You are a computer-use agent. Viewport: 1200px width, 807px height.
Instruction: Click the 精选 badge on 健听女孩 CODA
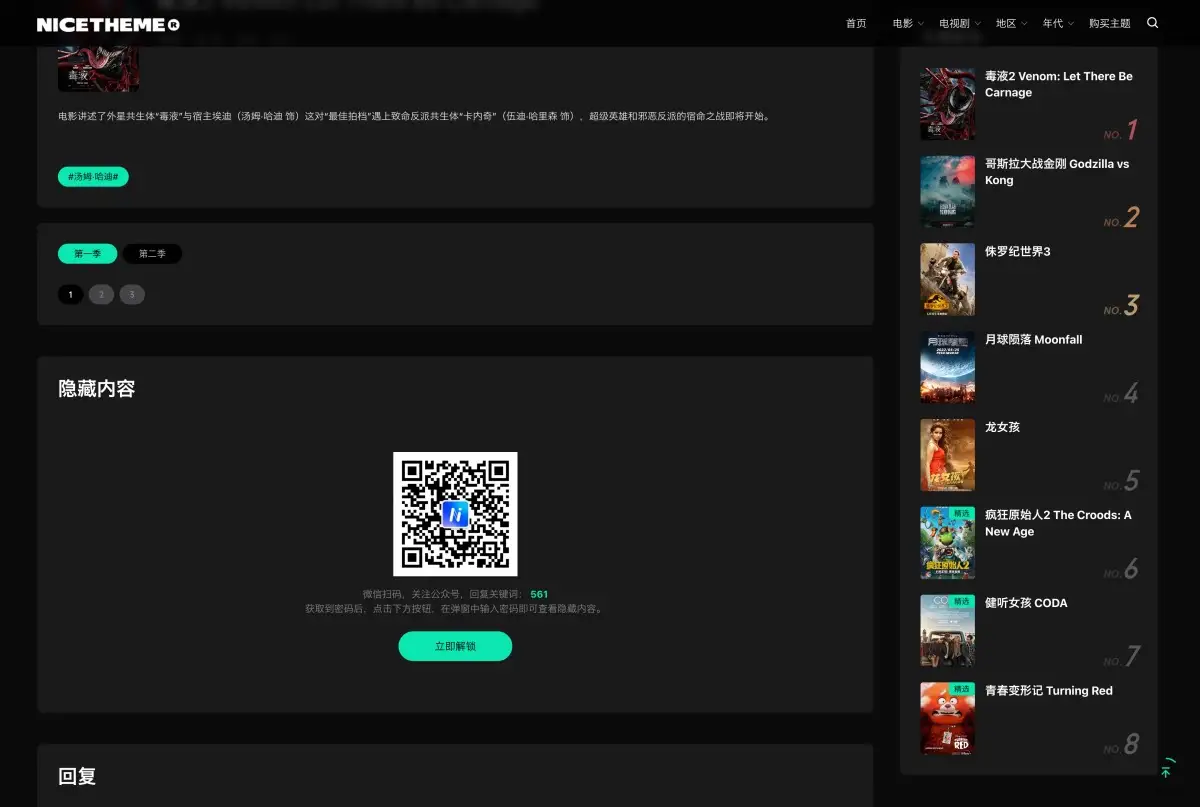pyautogui.click(x=962, y=601)
